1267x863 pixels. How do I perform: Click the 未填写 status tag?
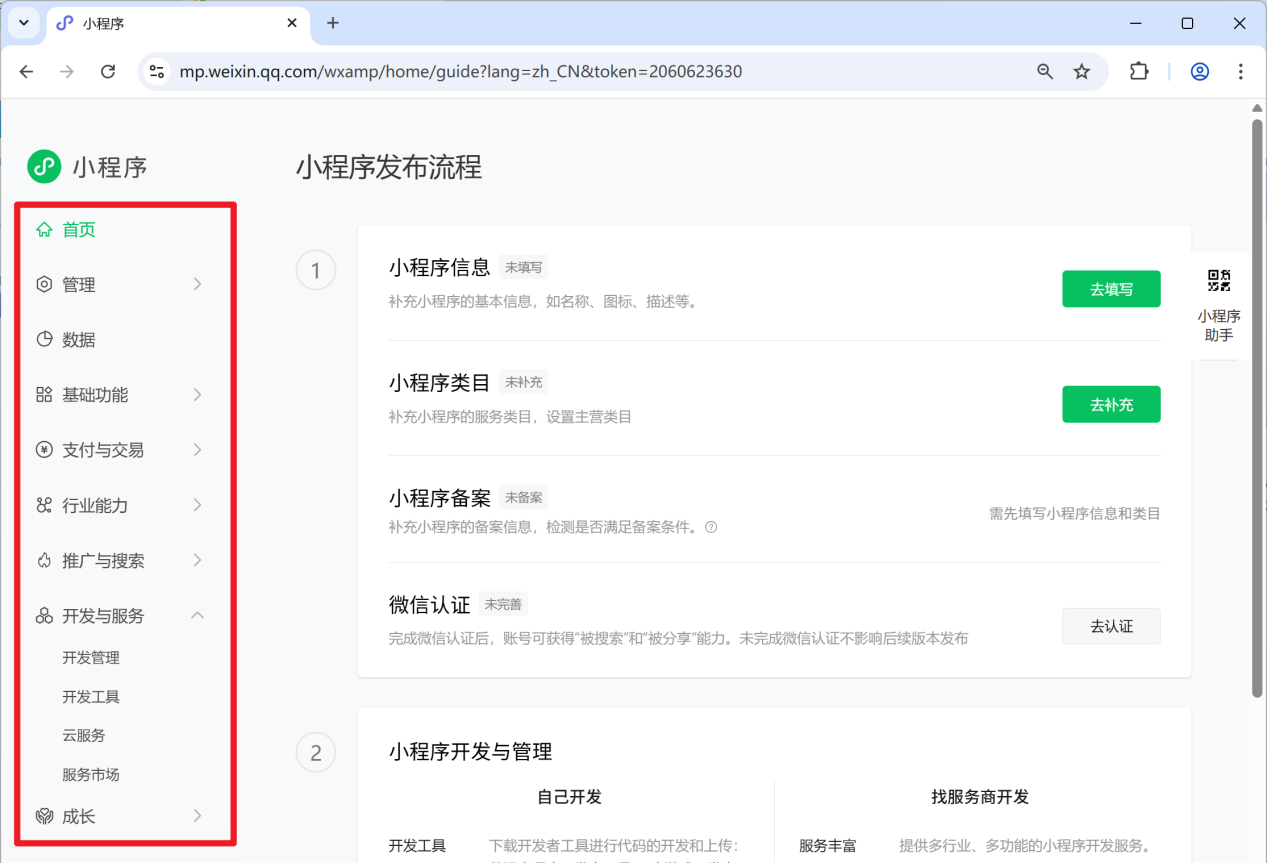pos(524,268)
